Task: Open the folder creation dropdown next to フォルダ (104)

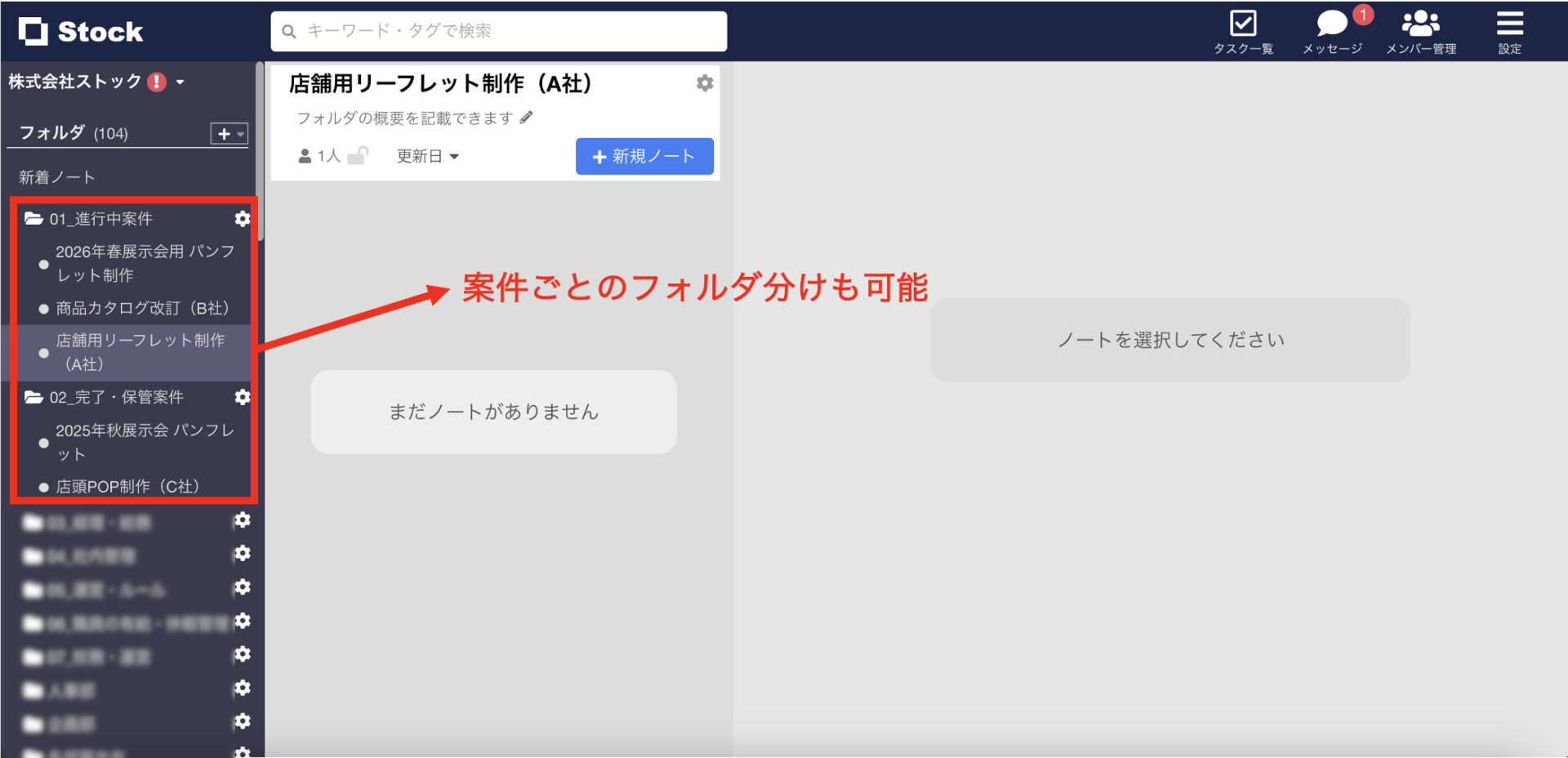Action: coord(229,132)
